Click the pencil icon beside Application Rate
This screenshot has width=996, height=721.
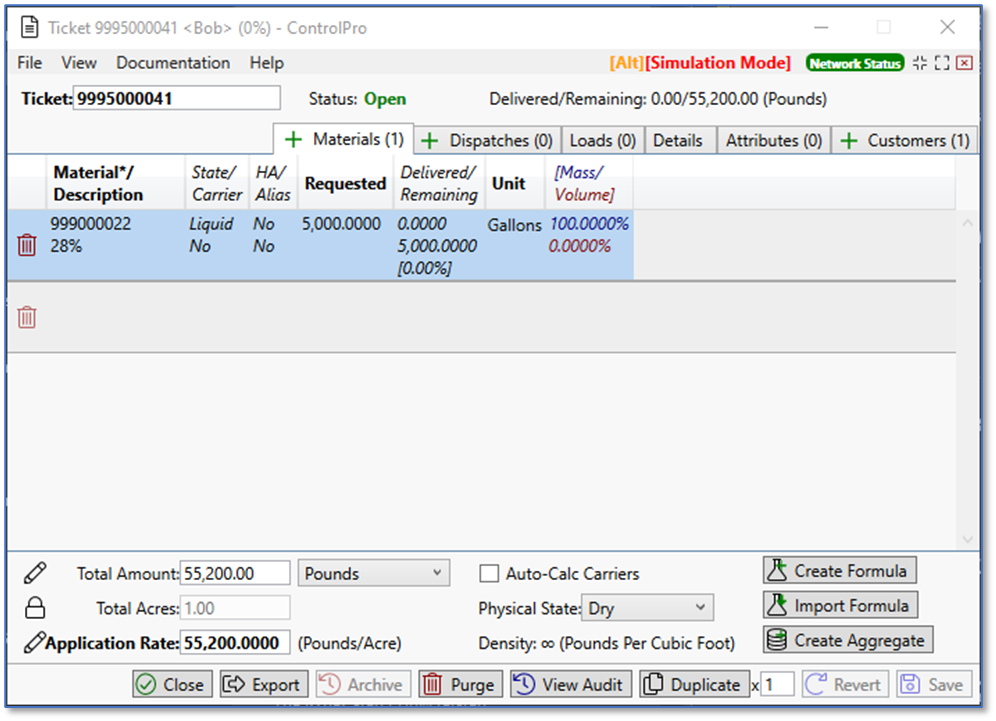click(34, 642)
